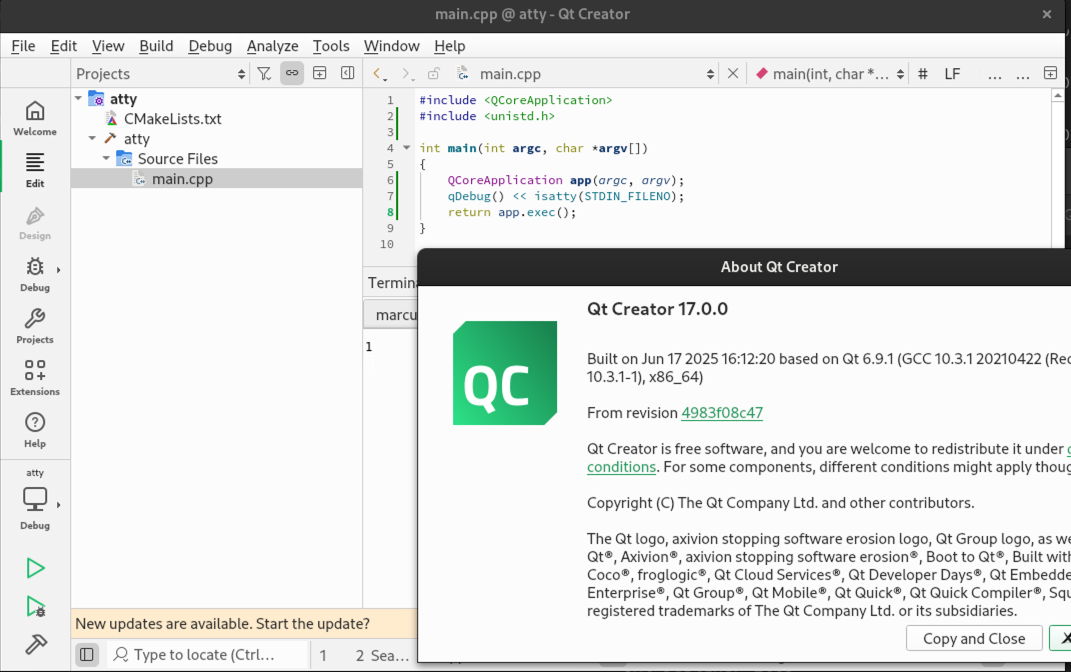Split the Projects sidebar view

point(319,73)
